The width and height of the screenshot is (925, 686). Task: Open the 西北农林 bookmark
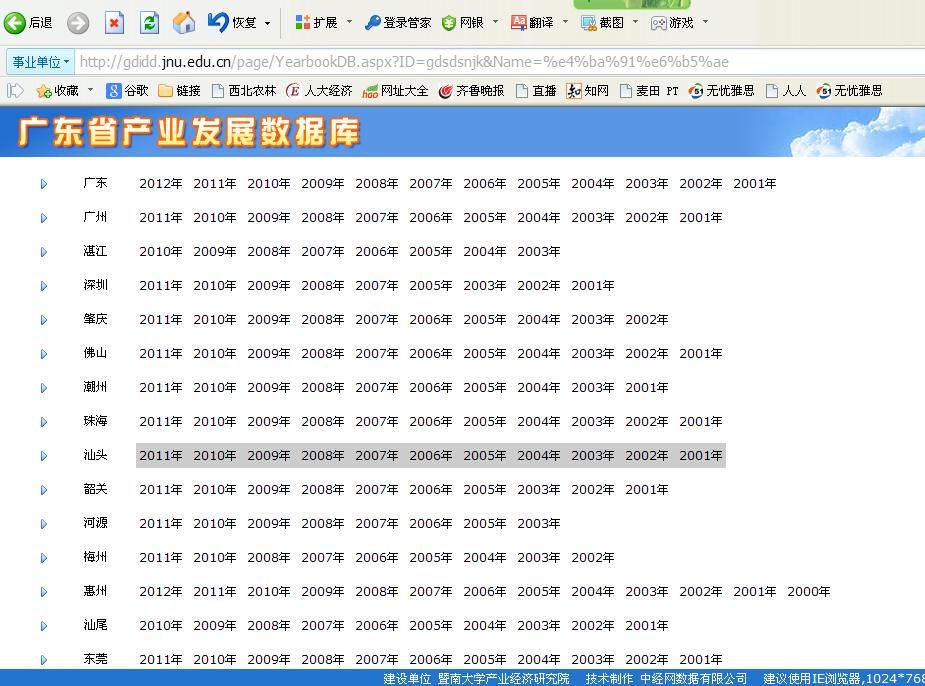(244, 91)
